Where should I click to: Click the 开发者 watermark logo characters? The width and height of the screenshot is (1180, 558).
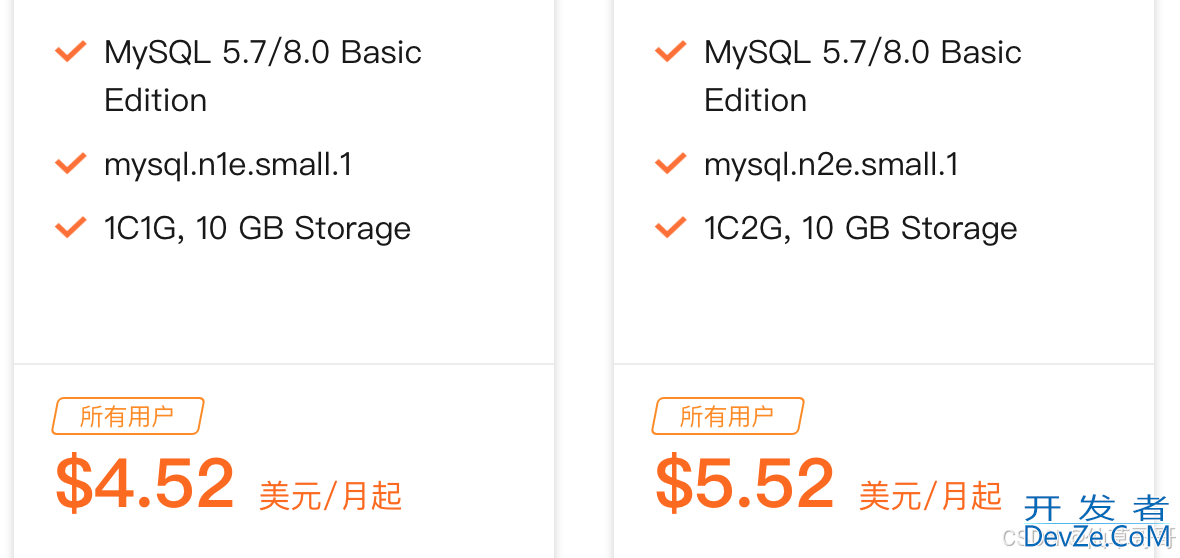click(1096, 509)
